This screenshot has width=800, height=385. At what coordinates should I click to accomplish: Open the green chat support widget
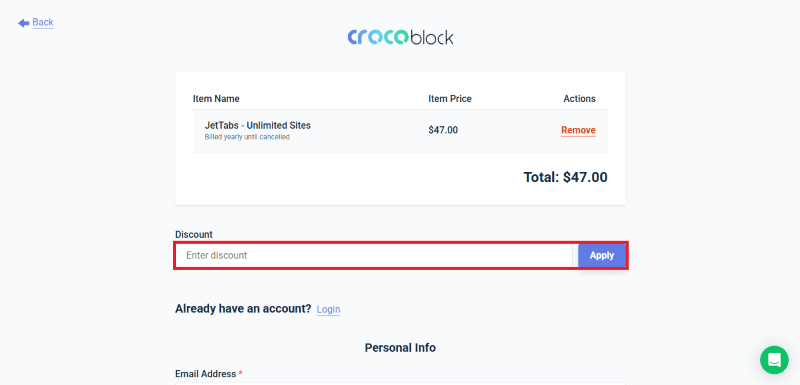(774, 360)
